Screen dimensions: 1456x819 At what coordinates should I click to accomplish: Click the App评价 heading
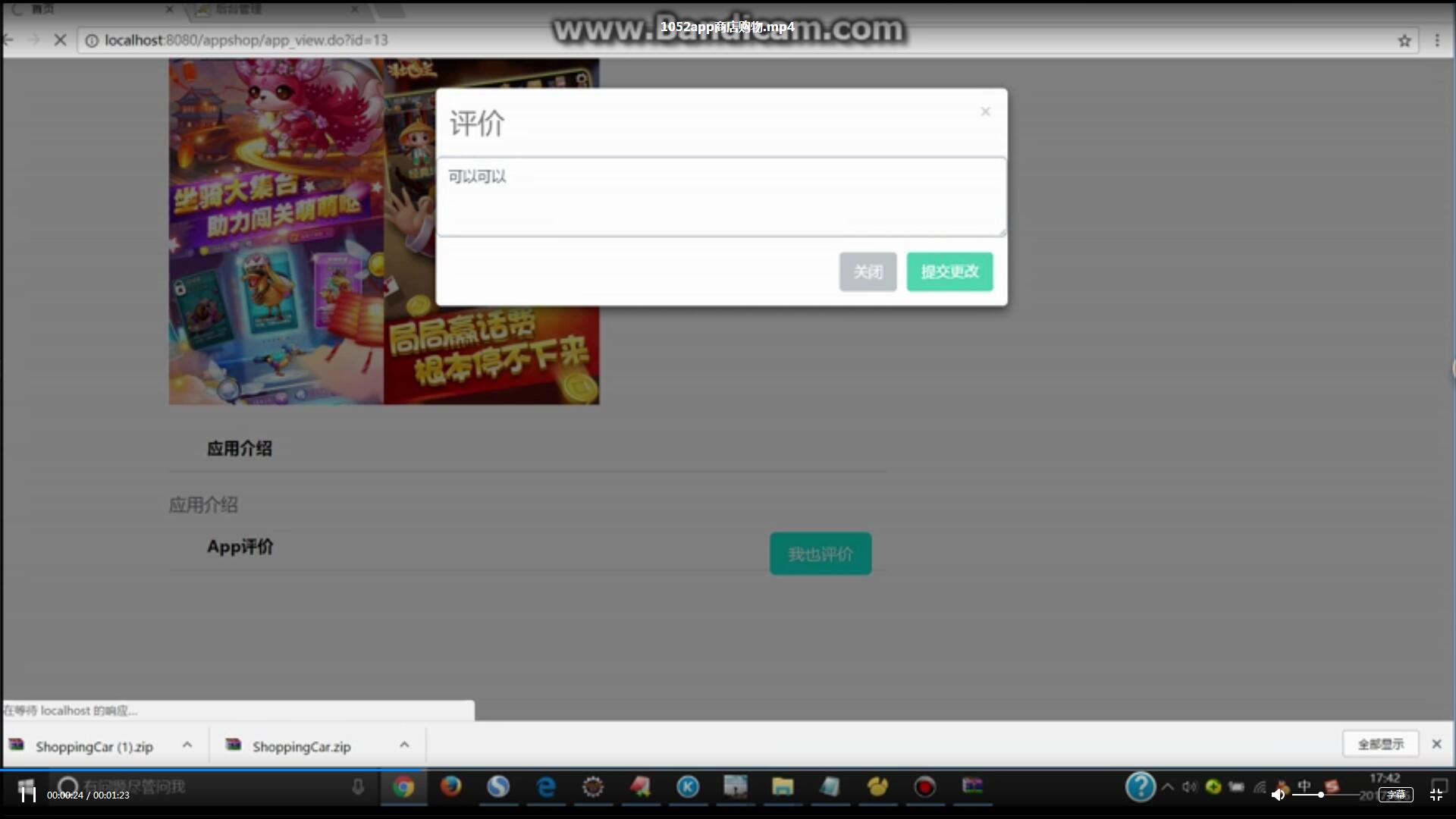[240, 547]
